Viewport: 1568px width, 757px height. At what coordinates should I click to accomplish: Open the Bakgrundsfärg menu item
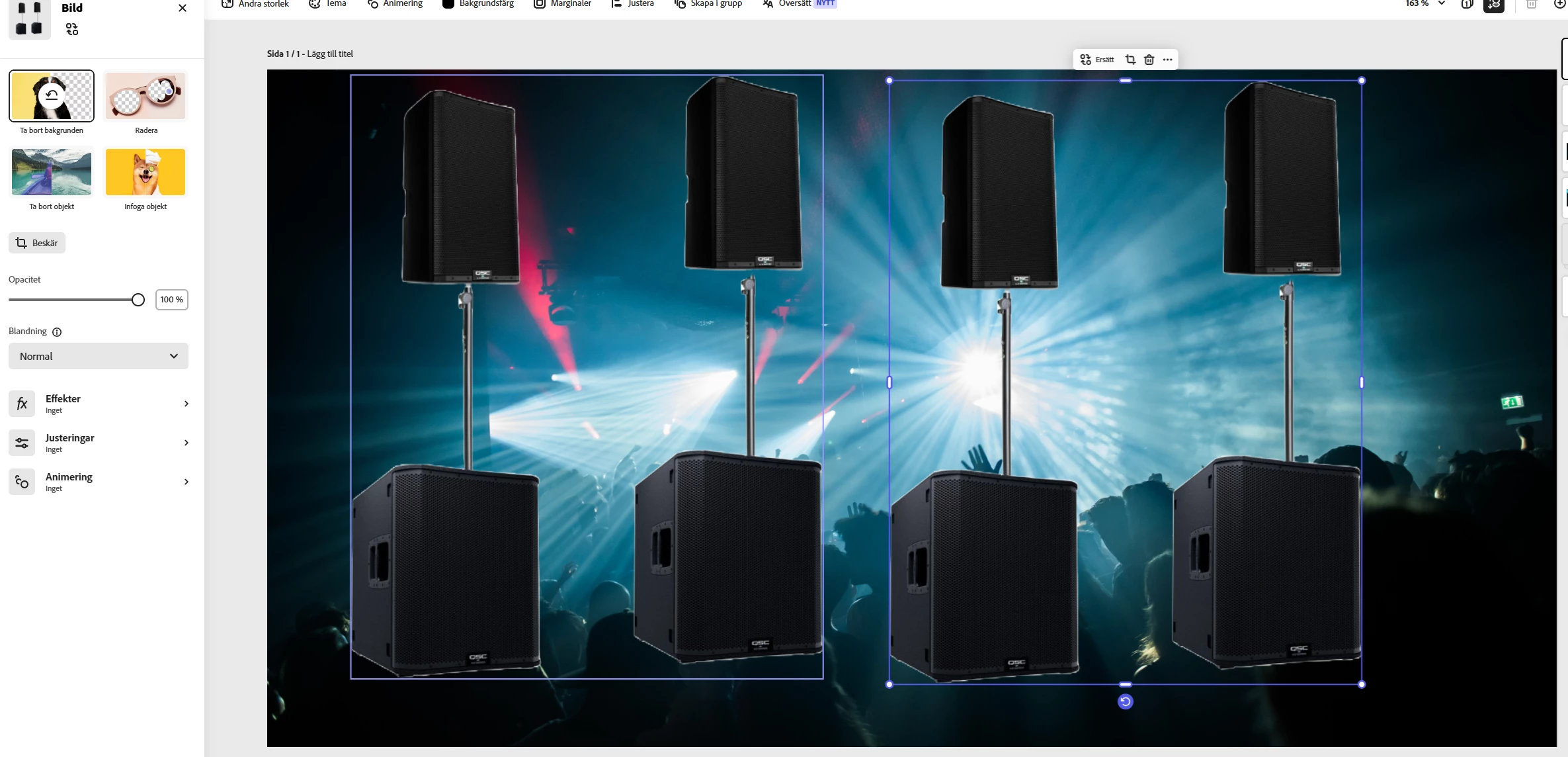tap(478, 4)
